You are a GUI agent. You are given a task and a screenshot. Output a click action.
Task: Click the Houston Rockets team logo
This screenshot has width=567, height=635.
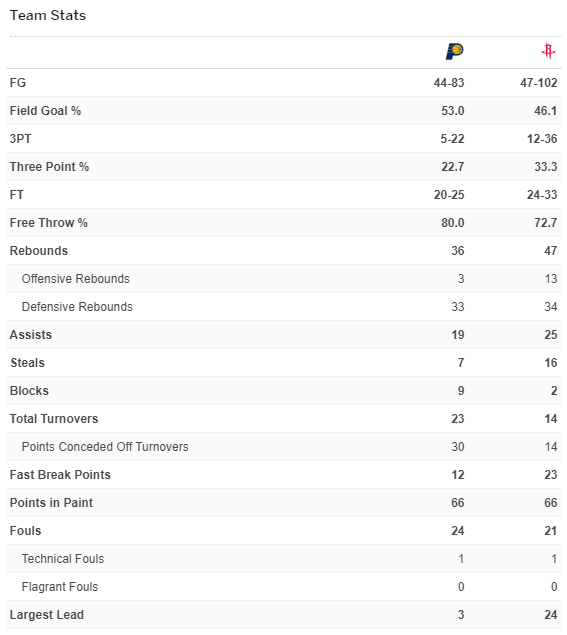pyautogui.click(x=548, y=51)
